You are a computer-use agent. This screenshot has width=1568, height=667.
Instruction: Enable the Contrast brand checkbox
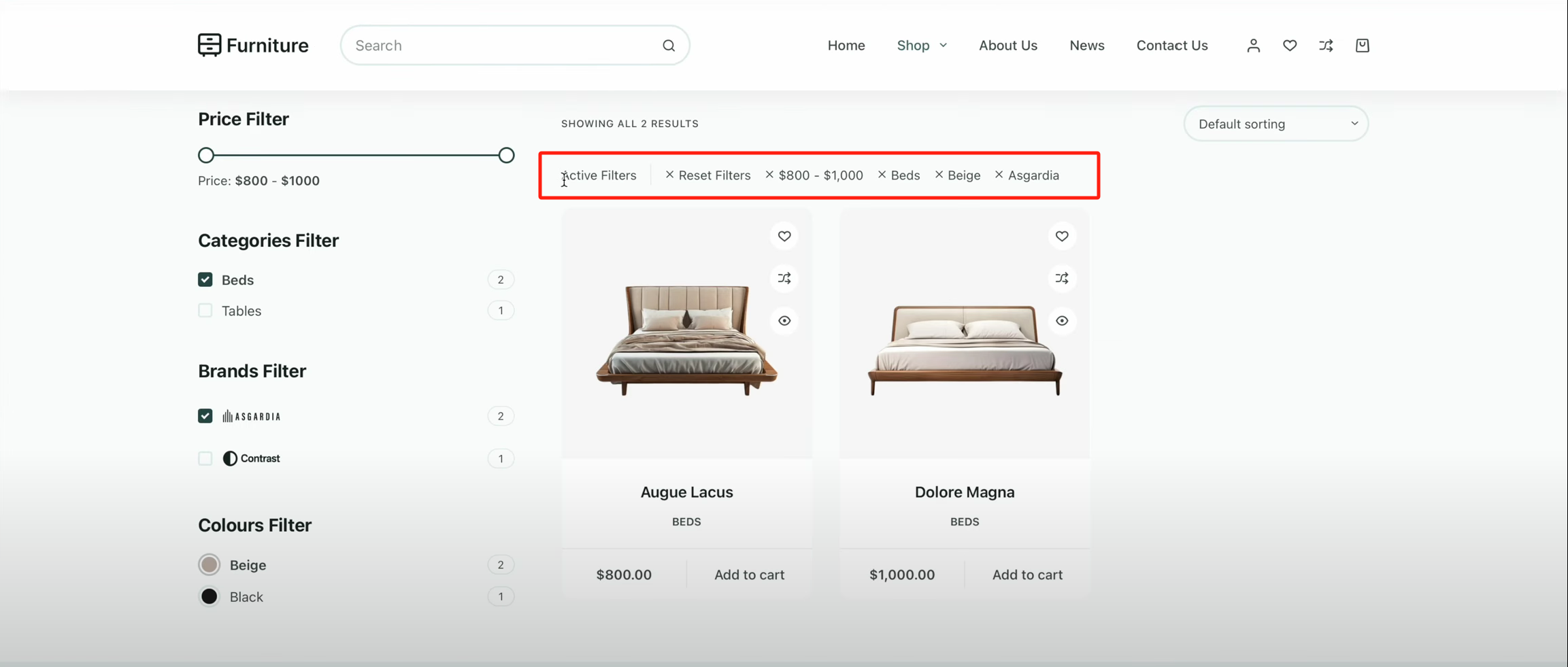click(205, 458)
